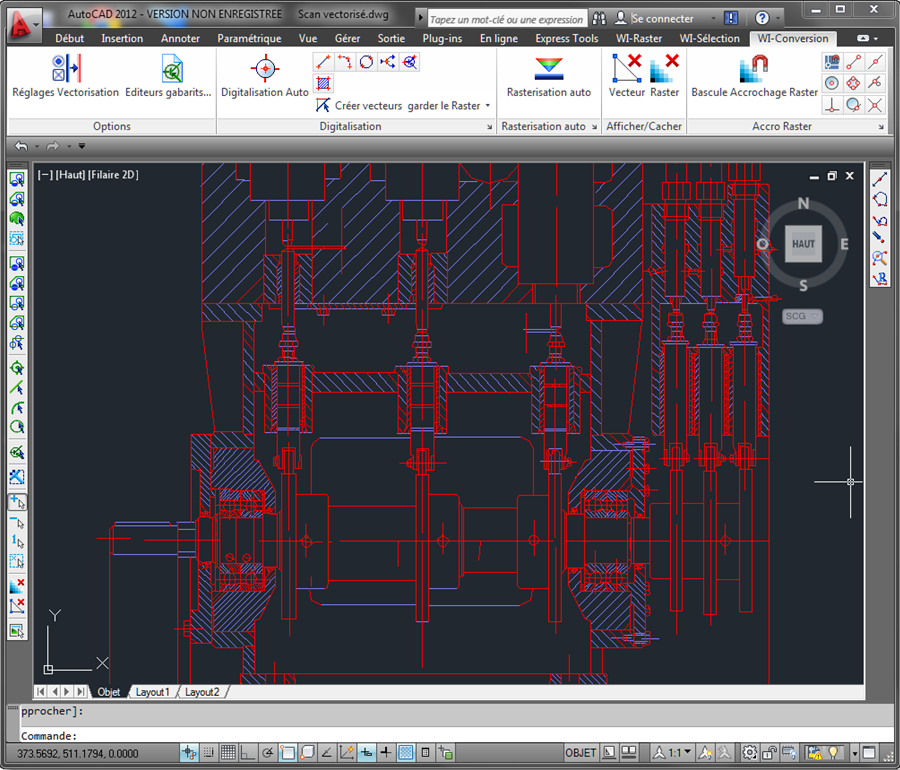Expand the Digitalisation panel launcher arrow
Screen dimensions: 900x770
[490, 127]
